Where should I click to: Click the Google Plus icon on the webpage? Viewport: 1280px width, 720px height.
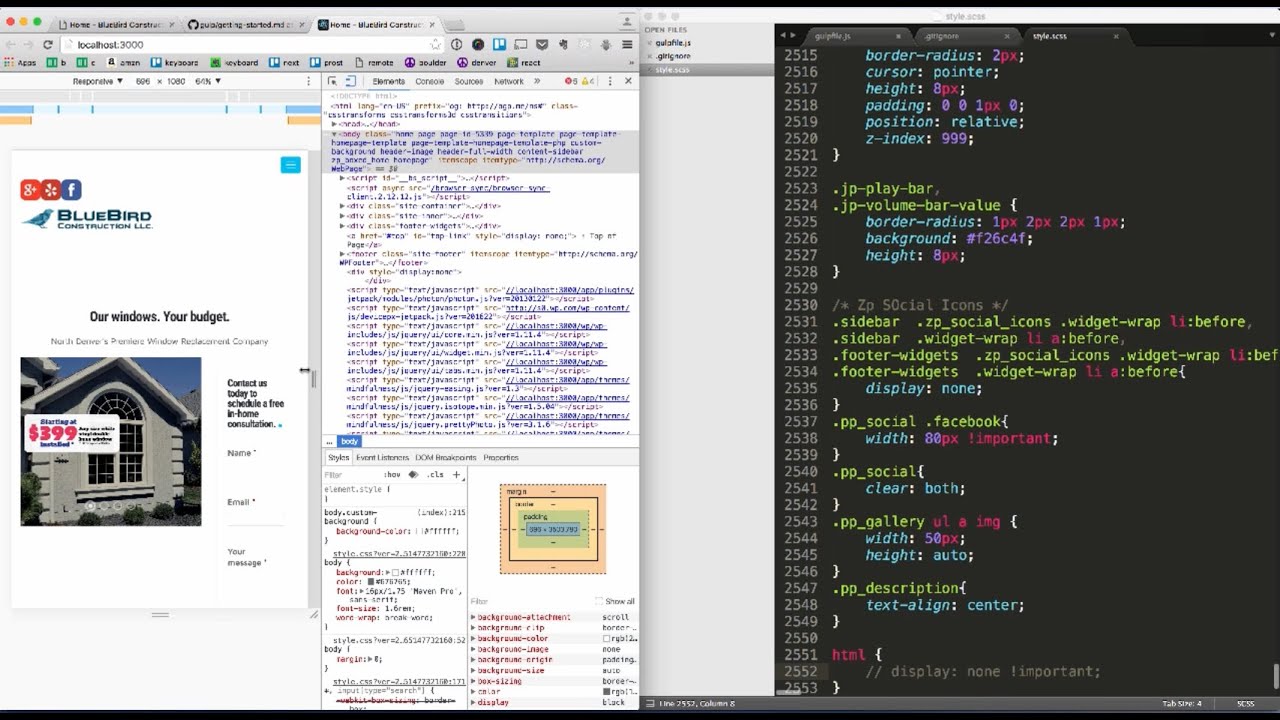(x=30, y=190)
